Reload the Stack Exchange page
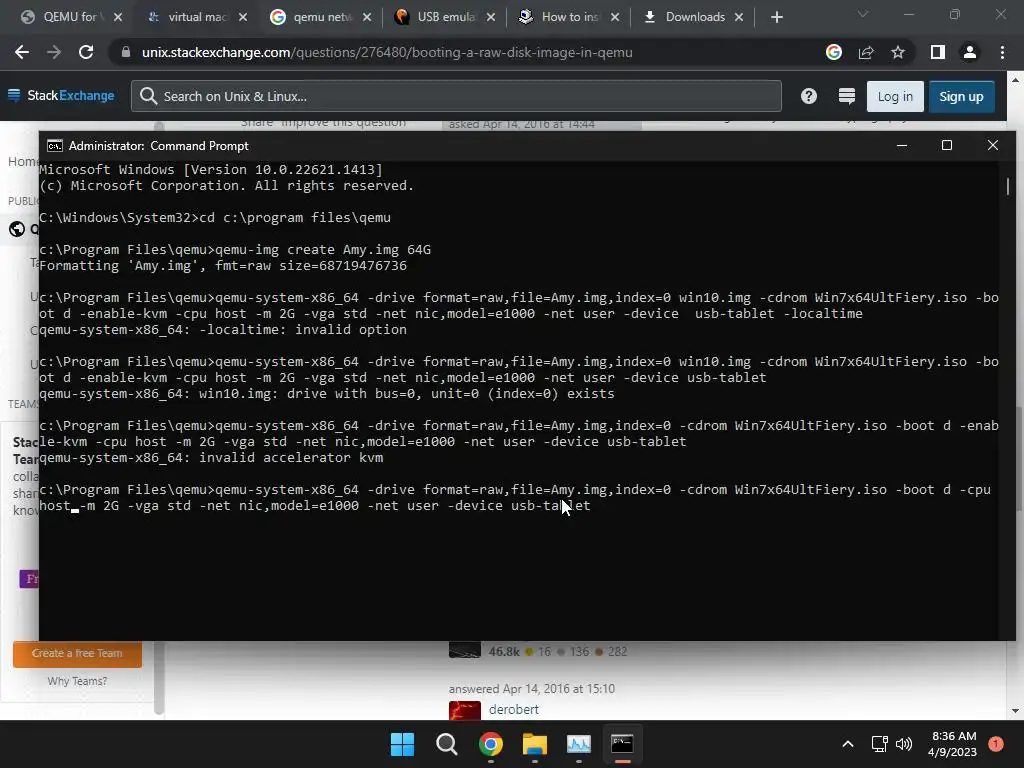This screenshot has height=768, width=1024. pos(86,52)
